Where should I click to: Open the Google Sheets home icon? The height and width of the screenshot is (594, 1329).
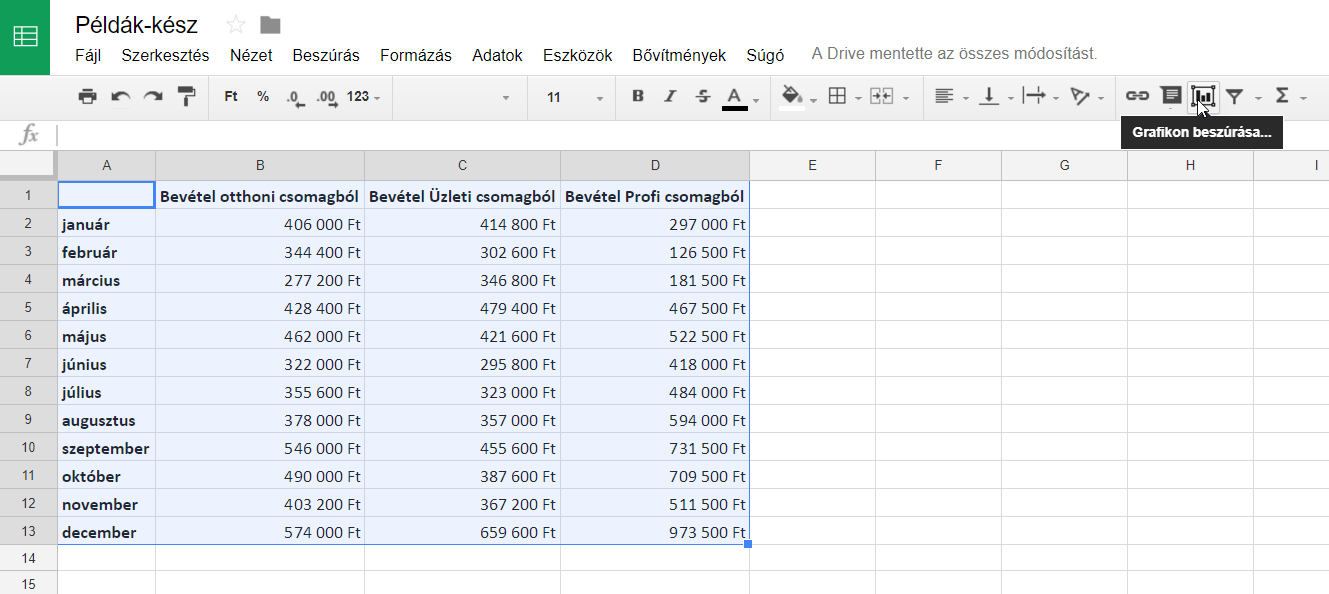(25, 37)
